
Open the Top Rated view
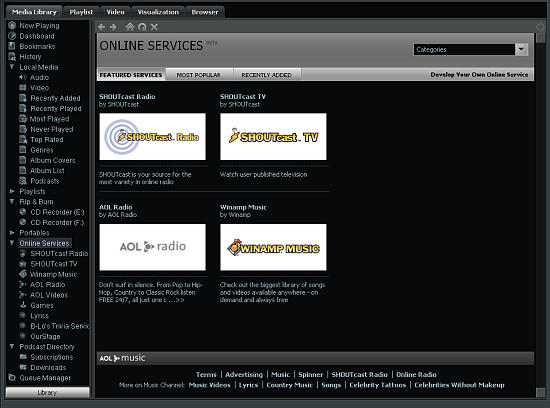coord(47,140)
